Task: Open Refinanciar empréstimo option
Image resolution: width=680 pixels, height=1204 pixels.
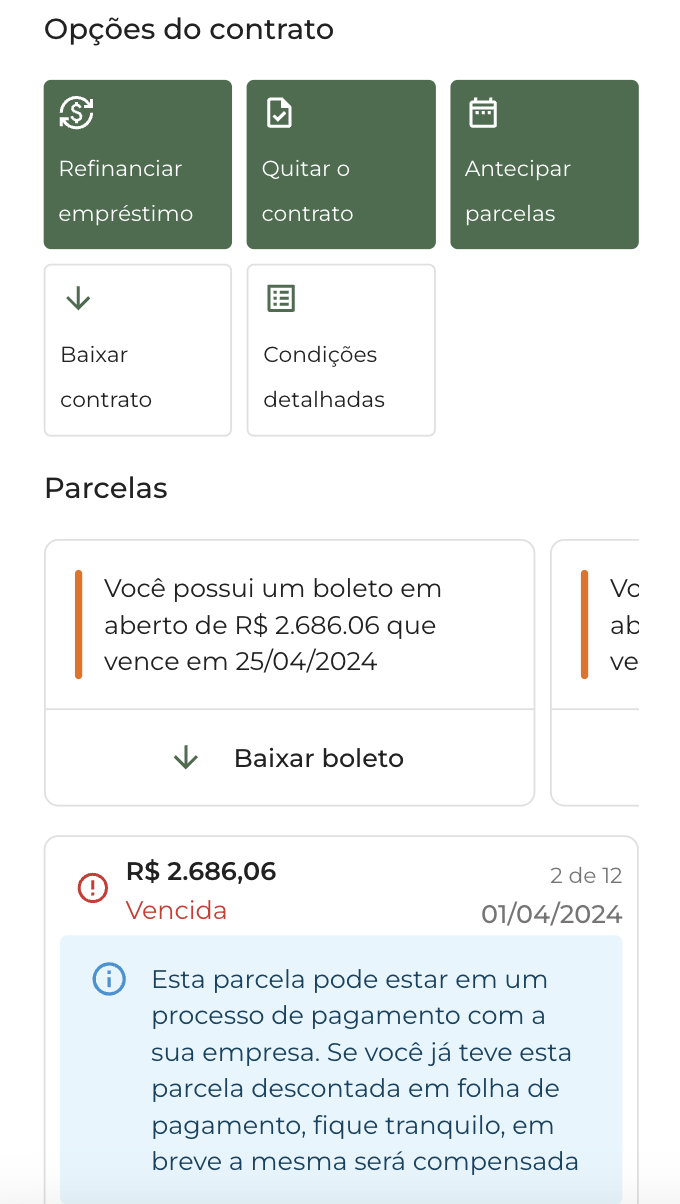Action: (126, 191)
